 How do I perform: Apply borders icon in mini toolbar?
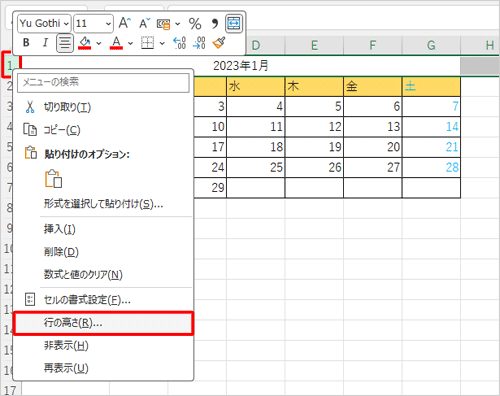click(147, 43)
